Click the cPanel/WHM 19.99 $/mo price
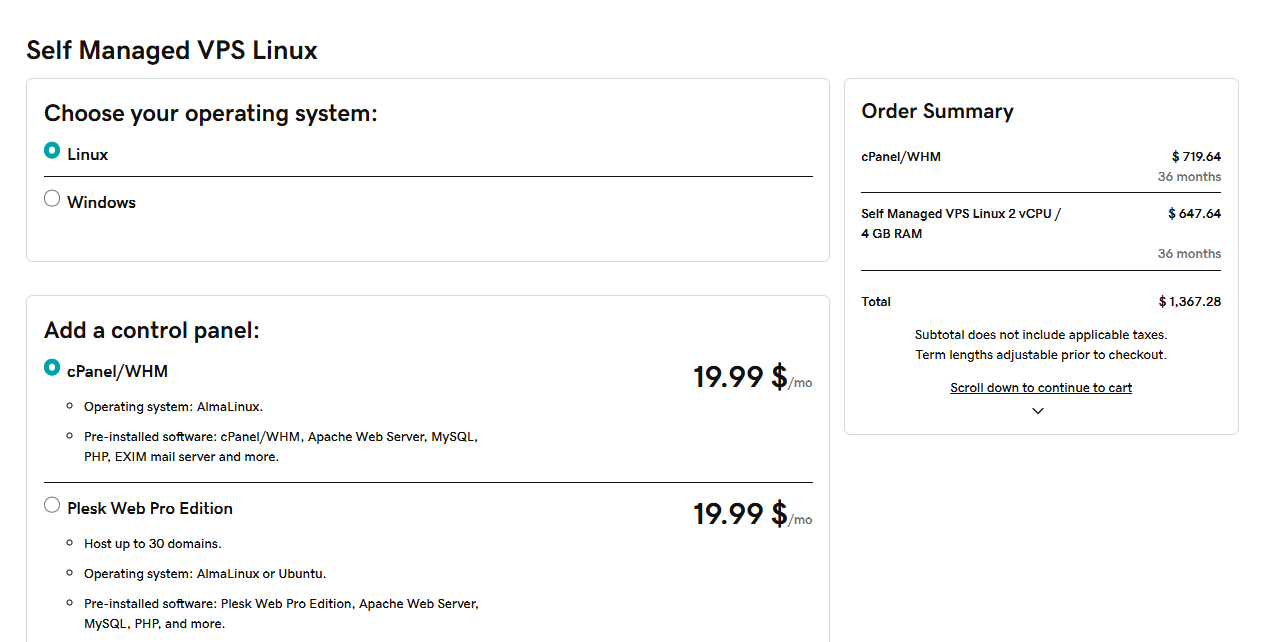The width and height of the screenshot is (1270, 642). pos(751,377)
